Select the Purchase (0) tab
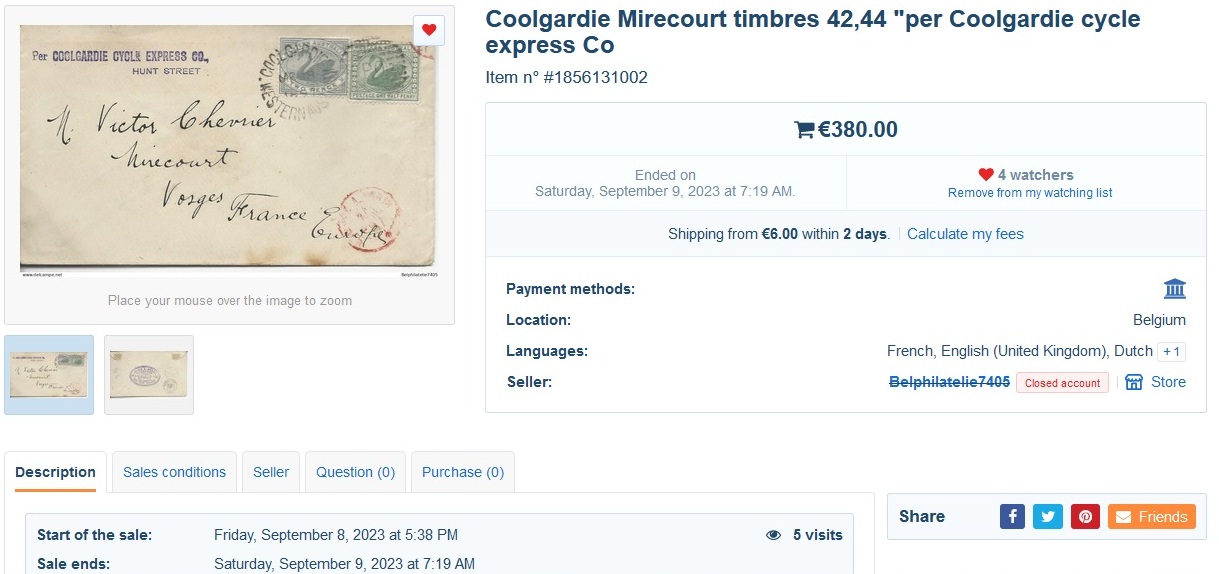Viewport: 1219px width, 574px height. coord(463,472)
